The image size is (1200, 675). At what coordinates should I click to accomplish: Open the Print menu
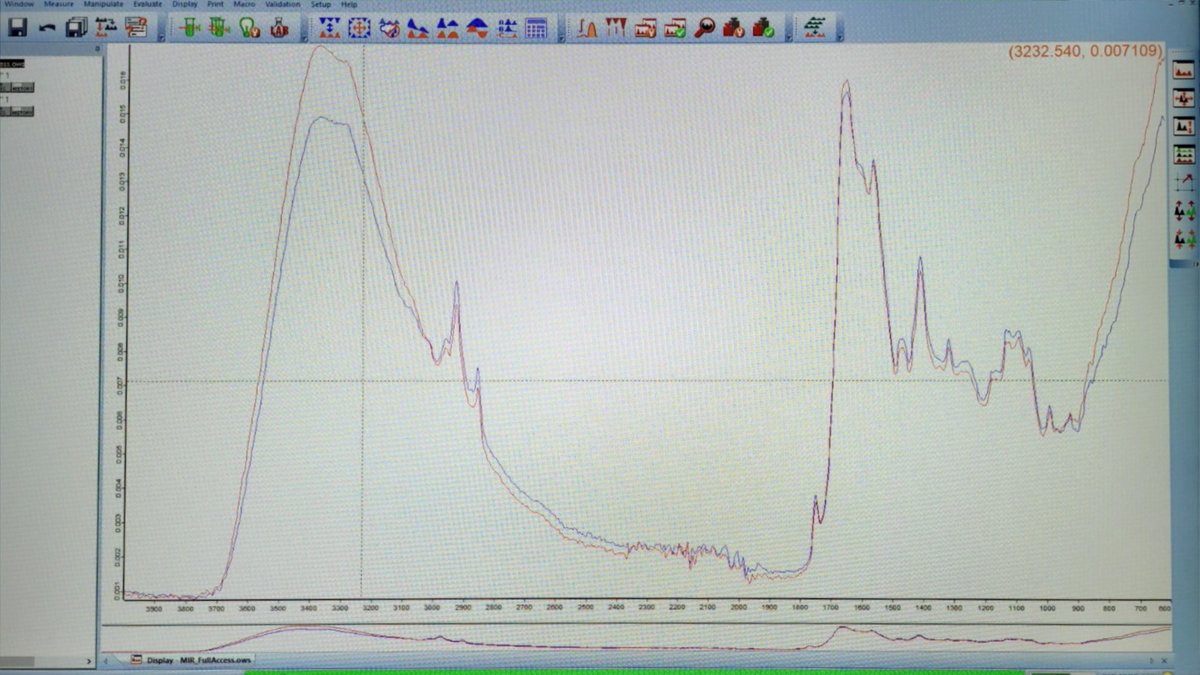pos(216,4)
